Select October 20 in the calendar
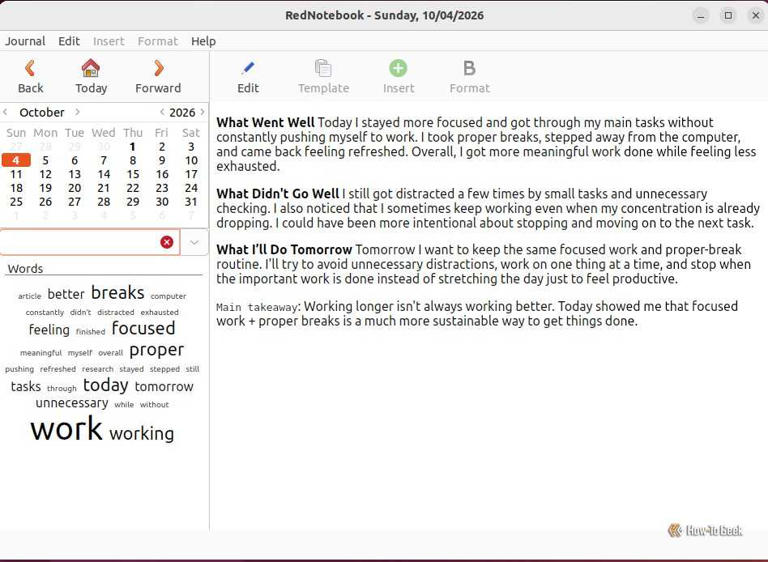The image size is (768, 562). point(74,188)
